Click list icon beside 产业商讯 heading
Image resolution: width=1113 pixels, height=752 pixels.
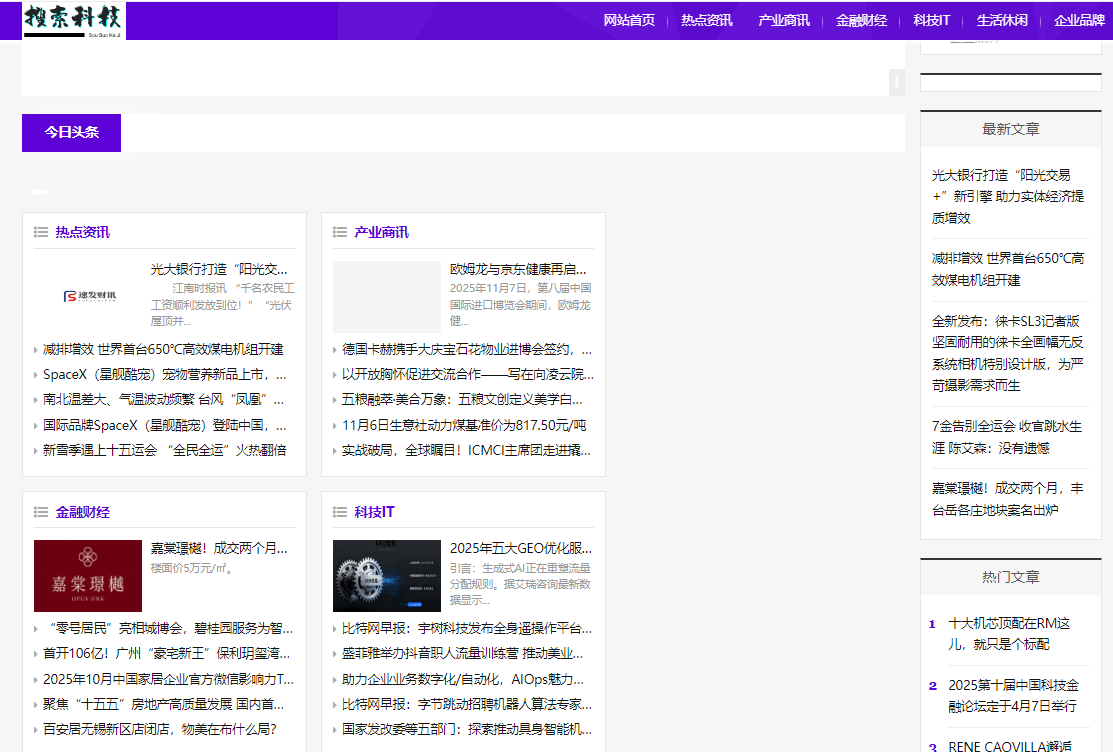(340, 232)
